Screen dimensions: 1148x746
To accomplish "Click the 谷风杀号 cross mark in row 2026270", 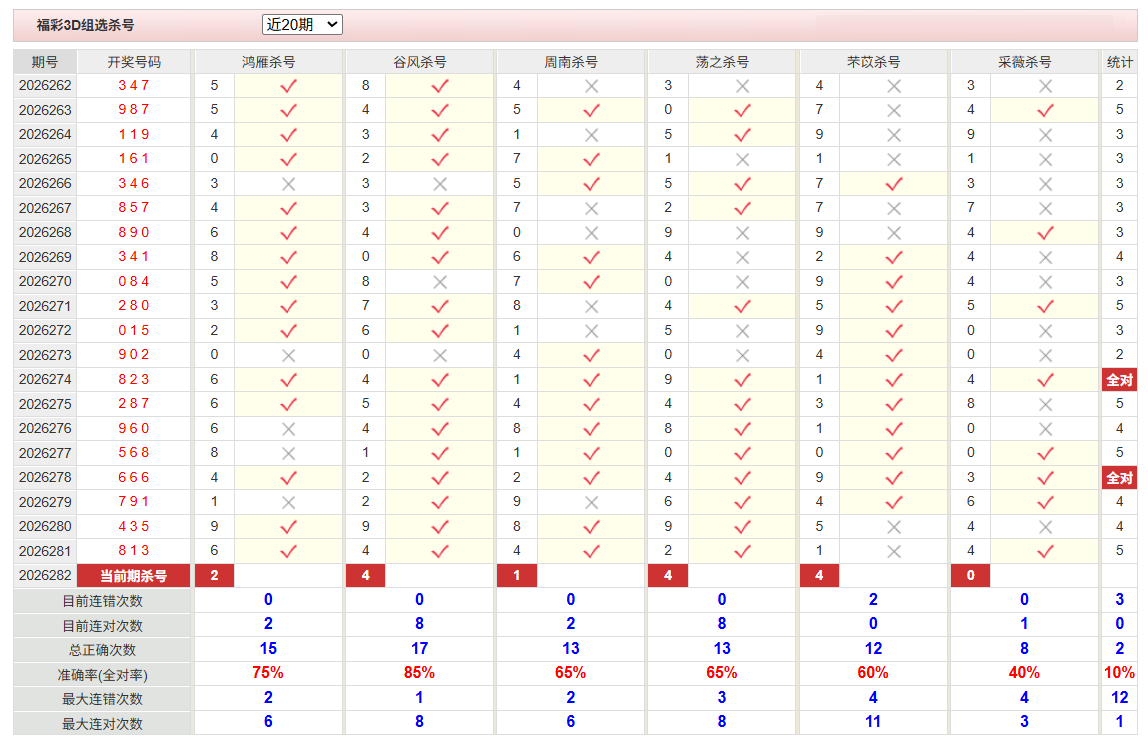I will click(x=440, y=282).
